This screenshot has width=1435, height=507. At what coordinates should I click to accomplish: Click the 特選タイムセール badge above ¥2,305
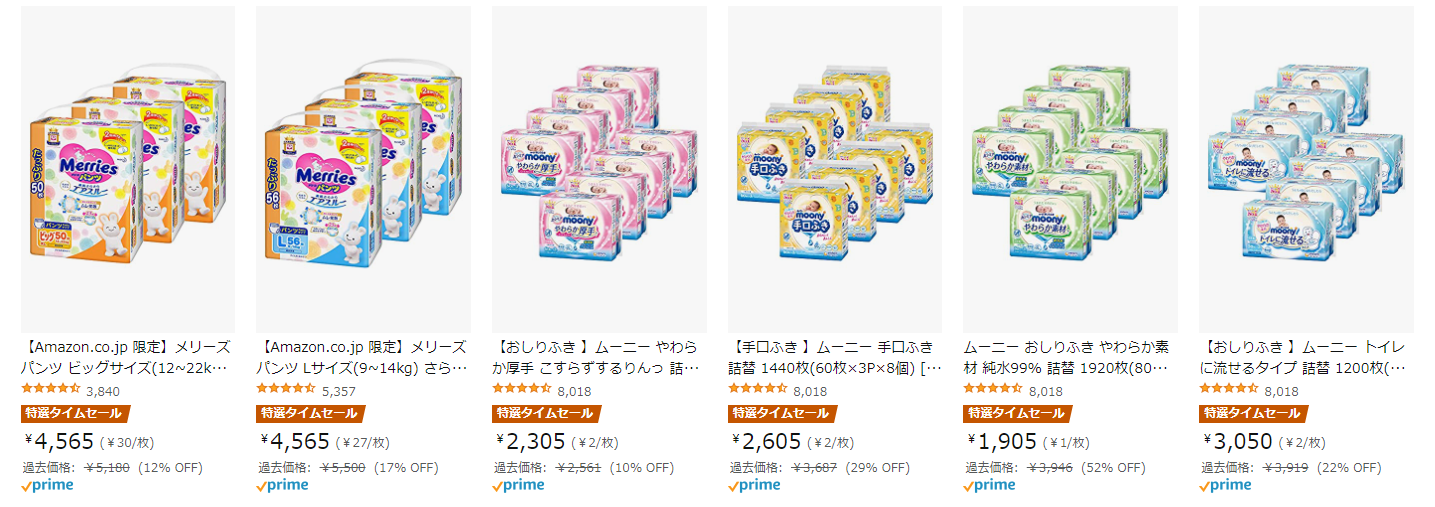(x=544, y=413)
